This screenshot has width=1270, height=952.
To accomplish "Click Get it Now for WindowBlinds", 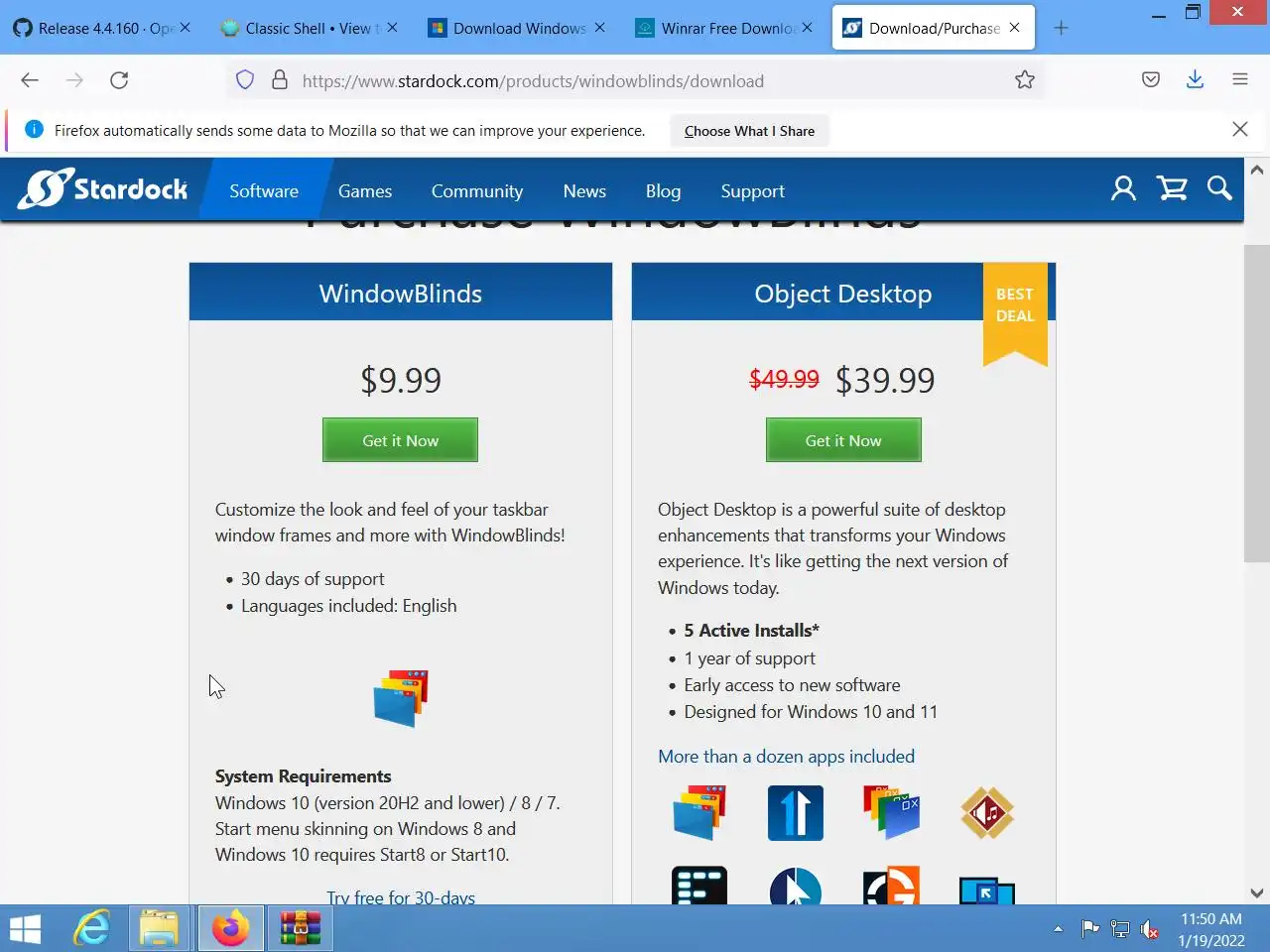I will point(400,440).
